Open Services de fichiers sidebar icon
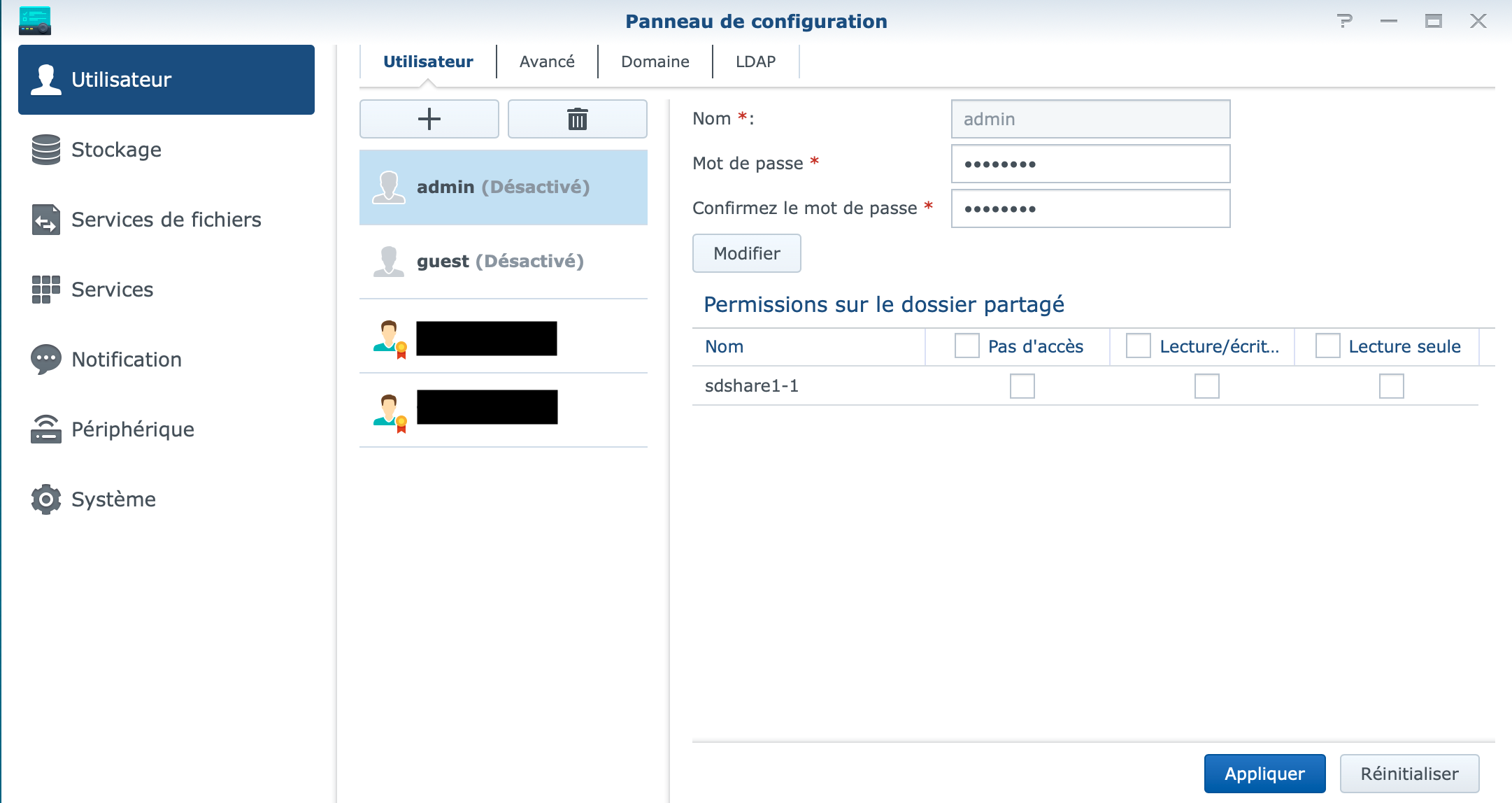Viewport: 1512px width, 803px height. click(x=46, y=220)
